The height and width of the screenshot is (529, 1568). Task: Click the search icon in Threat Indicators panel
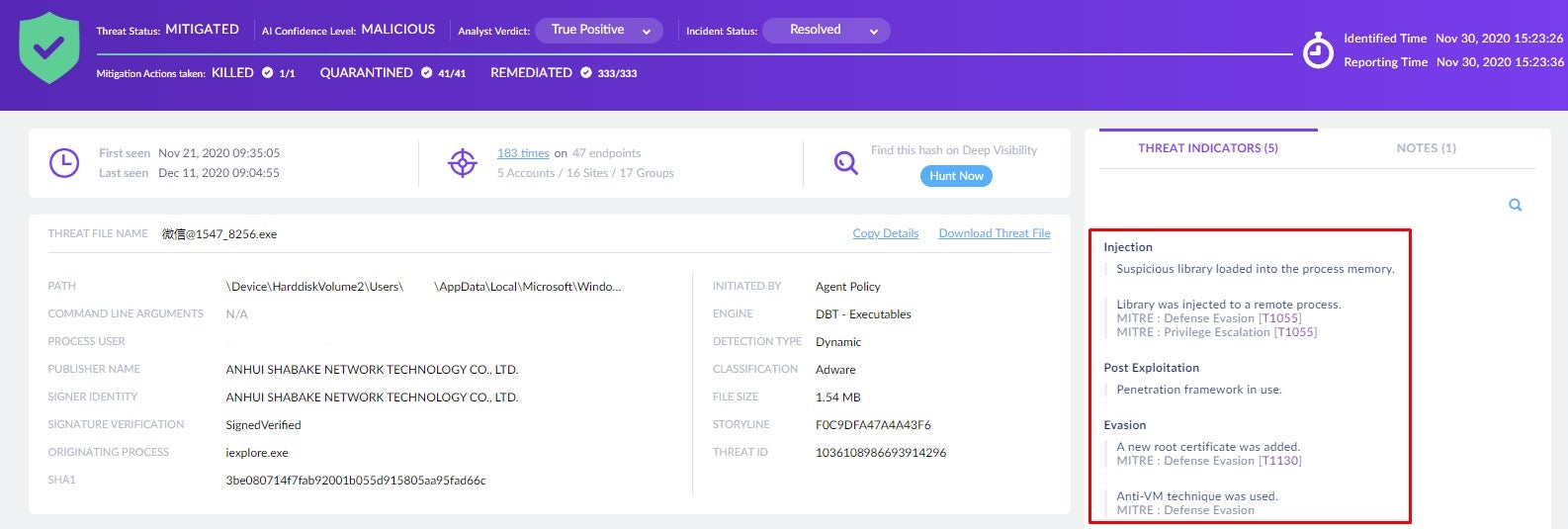pyautogui.click(x=1515, y=206)
